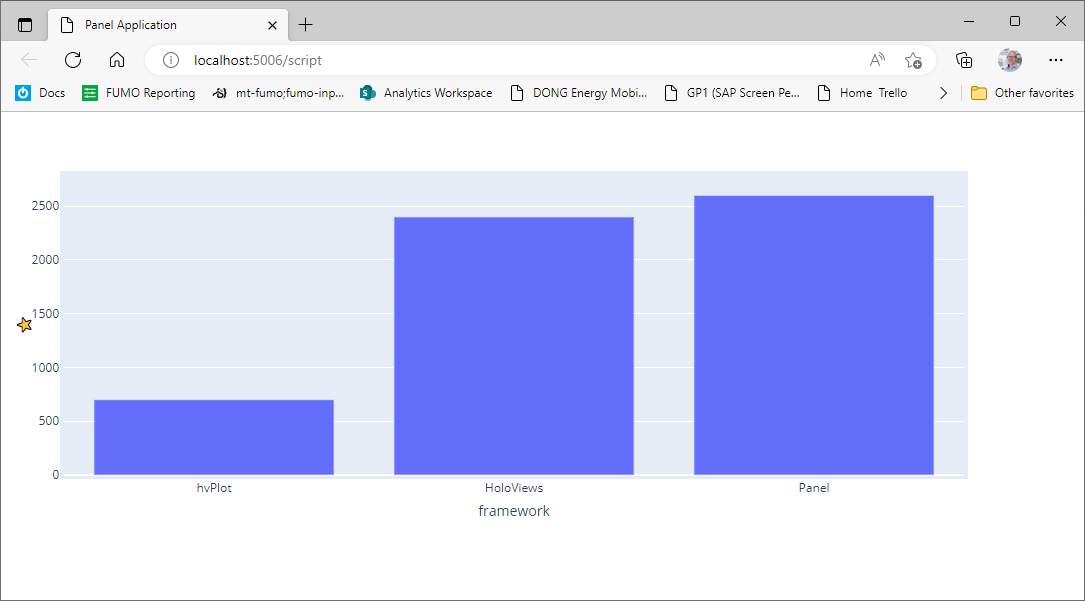Refresh the Panel Application page
The image size is (1085, 601).
coord(72,60)
